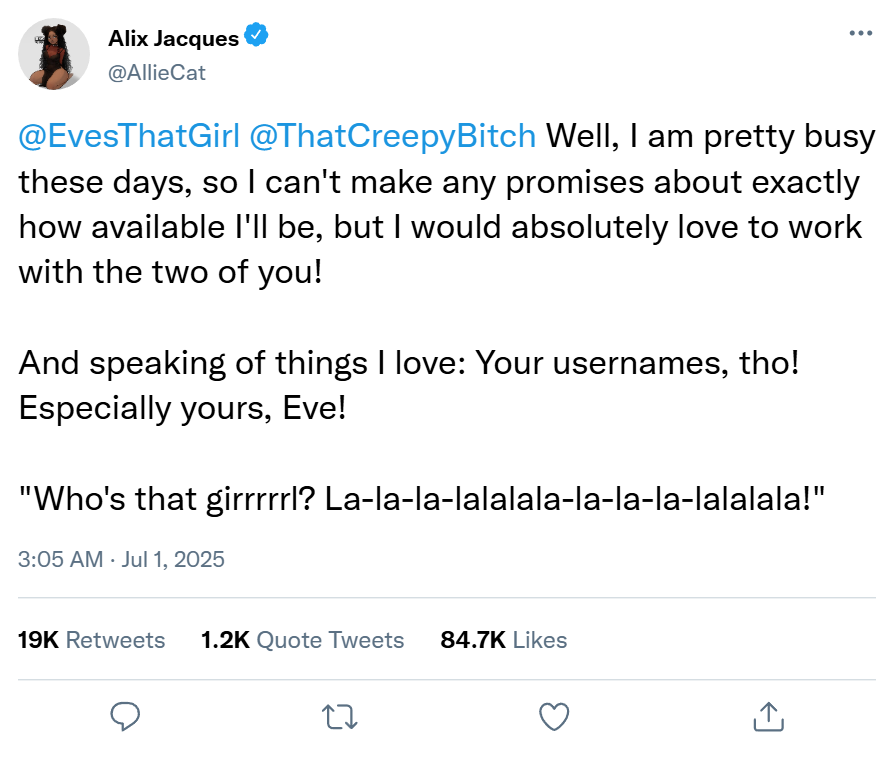Like the tweet with the heart icon

553,715
